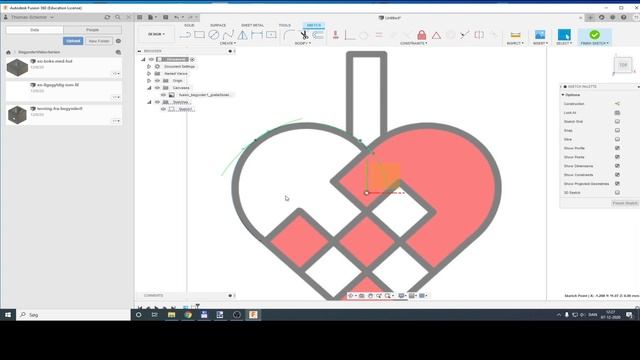Image resolution: width=640 pixels, height=360 pixels.
Task: Toggle the Sketch Grid checkbox
Action: 617,122
